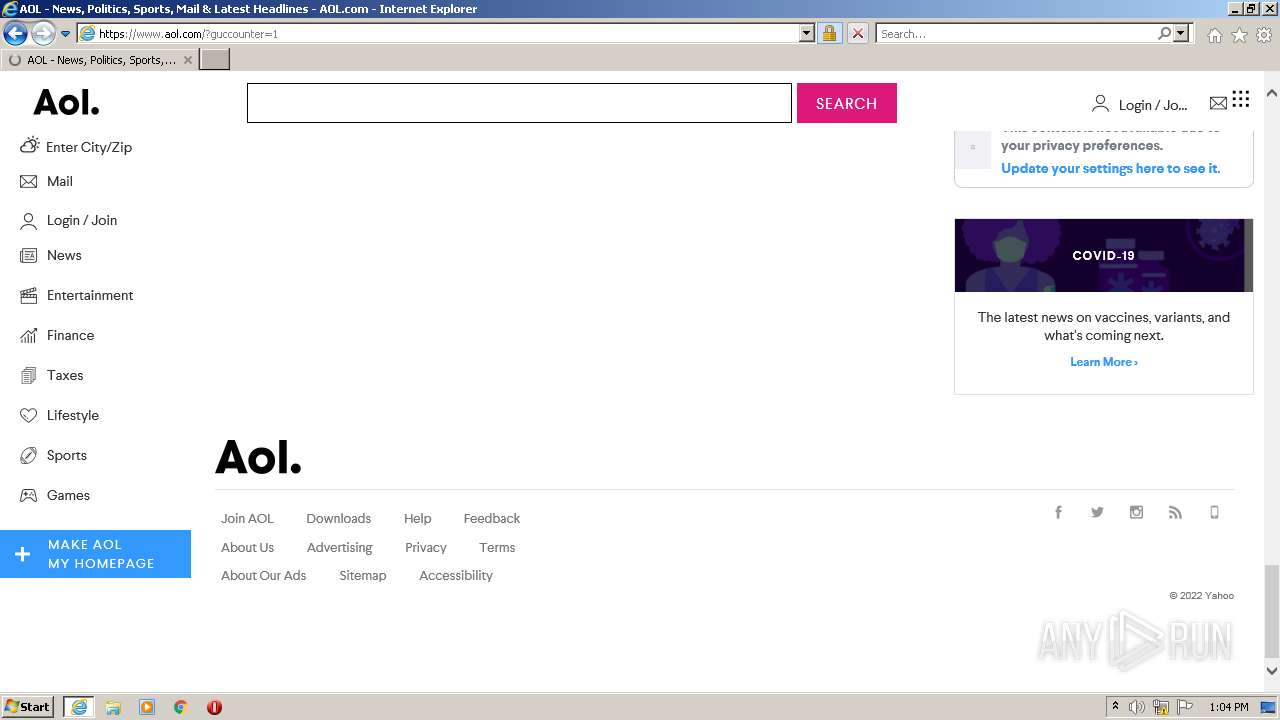Click inside the AOL search input field
Image resolution: width=1280 pixels, height=720 pixels.
pyautogui.click(x=519, y=103)
